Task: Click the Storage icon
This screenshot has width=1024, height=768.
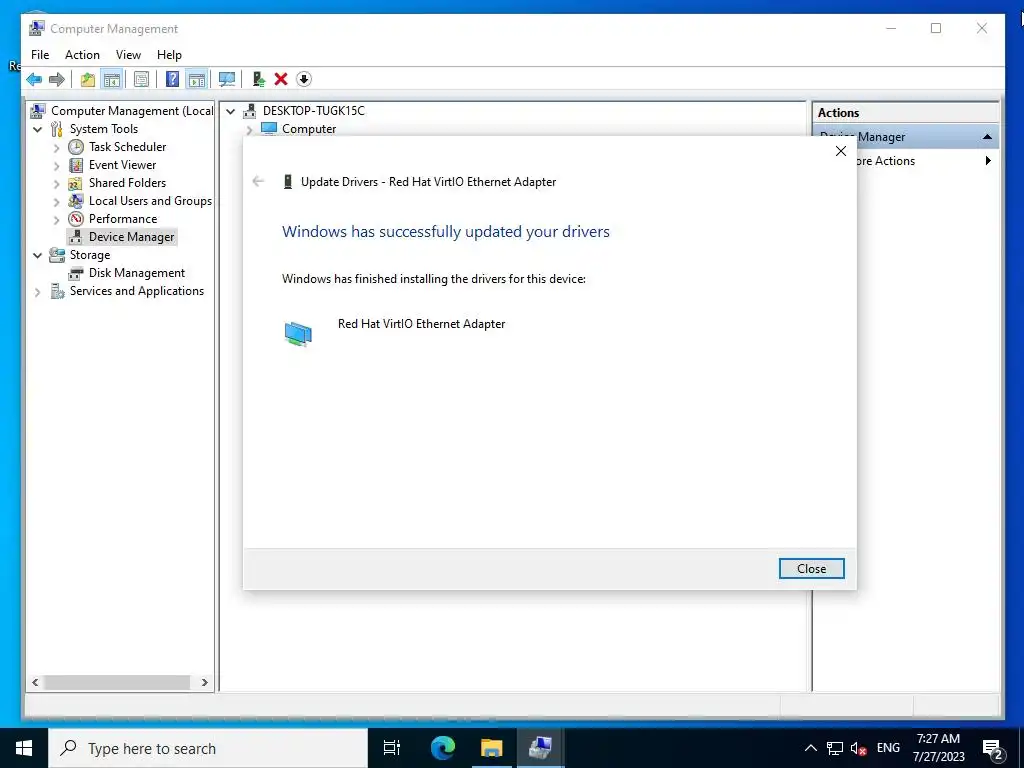Action: click(57, 255)
